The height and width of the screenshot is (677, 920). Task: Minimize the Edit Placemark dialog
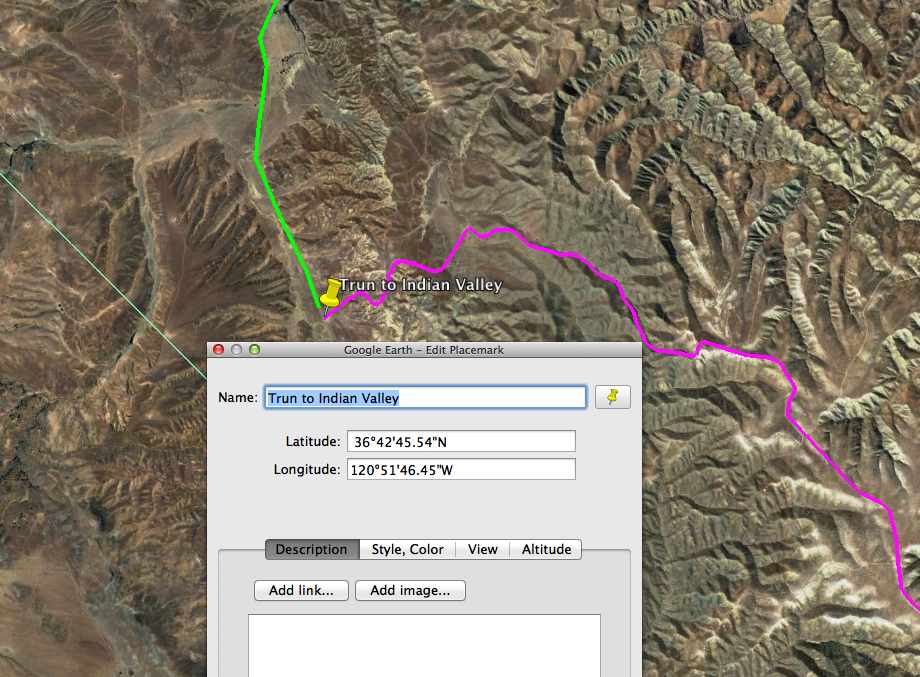tap(237, 350)
